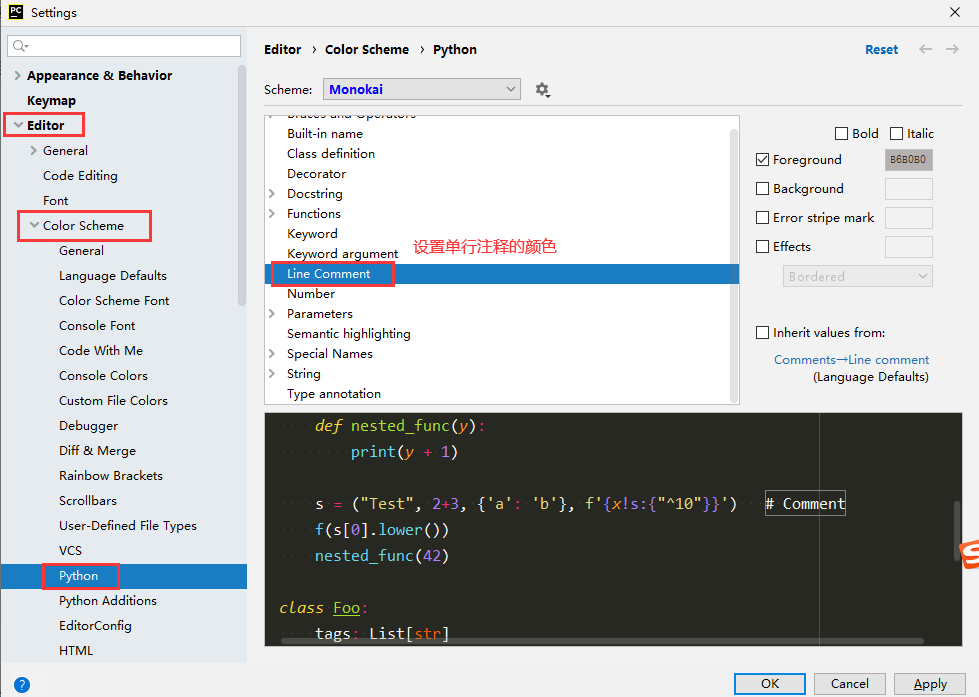Select Number in attributes list

click(x=311, y=294)
